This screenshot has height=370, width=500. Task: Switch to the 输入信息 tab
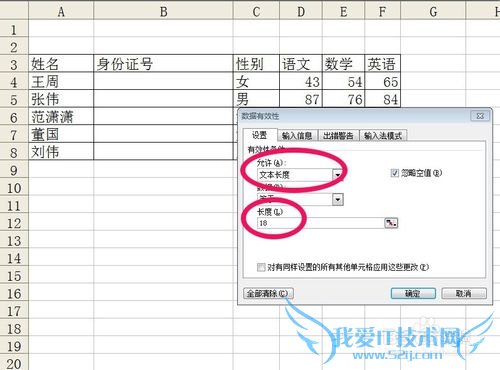(x=297, y=135)
